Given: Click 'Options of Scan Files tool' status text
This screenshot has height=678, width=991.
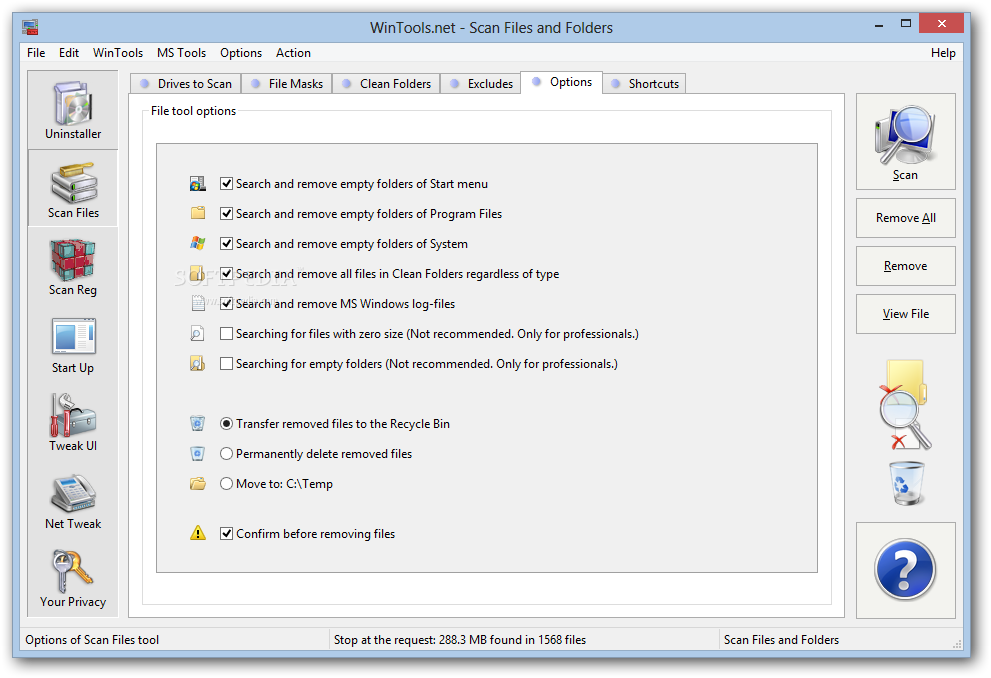Looking at the screenshot, I should (92, 639).
